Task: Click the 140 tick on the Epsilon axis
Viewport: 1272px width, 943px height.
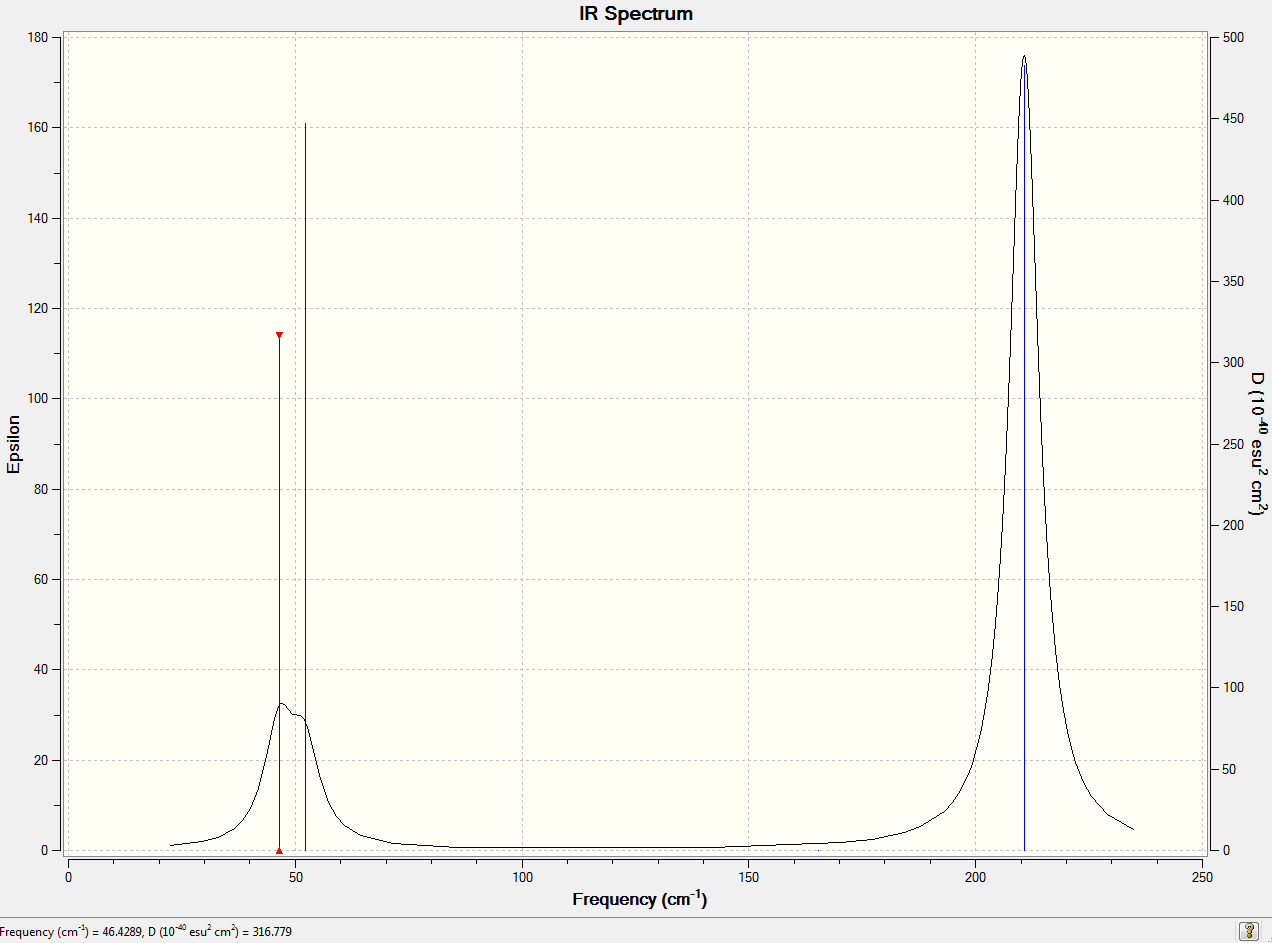Action: pos(39,218)
